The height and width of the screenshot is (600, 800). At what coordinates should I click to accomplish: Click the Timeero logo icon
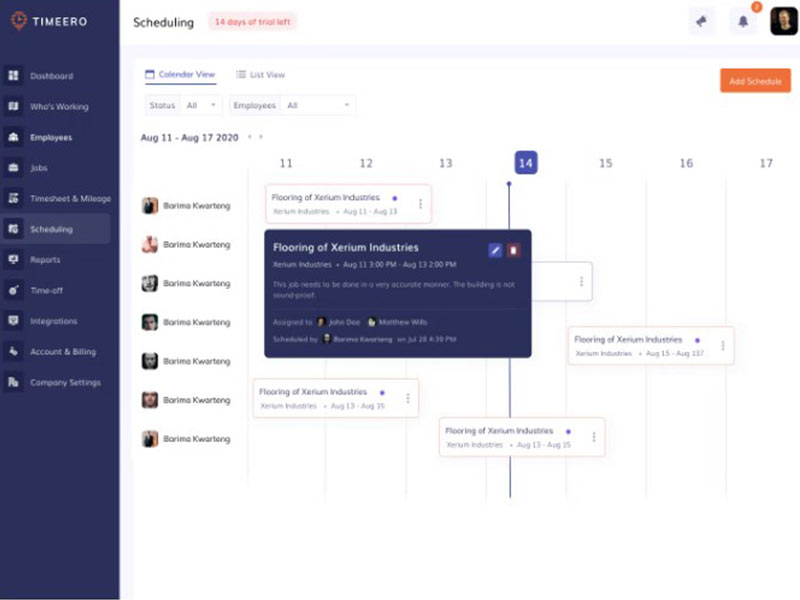point(19,21)
